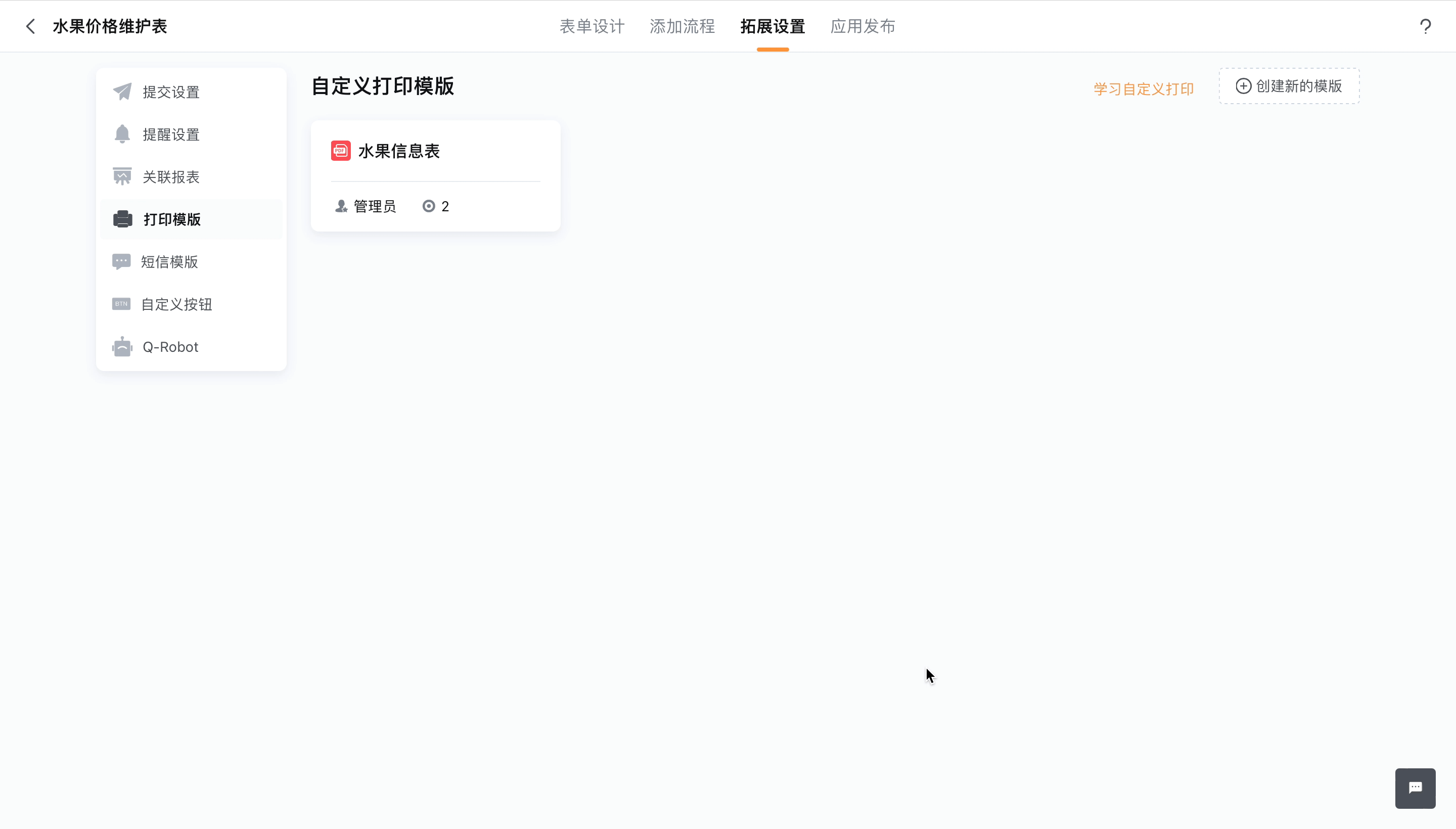
Task: Click the circular count icon beside 2
Action: coord(429,206)
